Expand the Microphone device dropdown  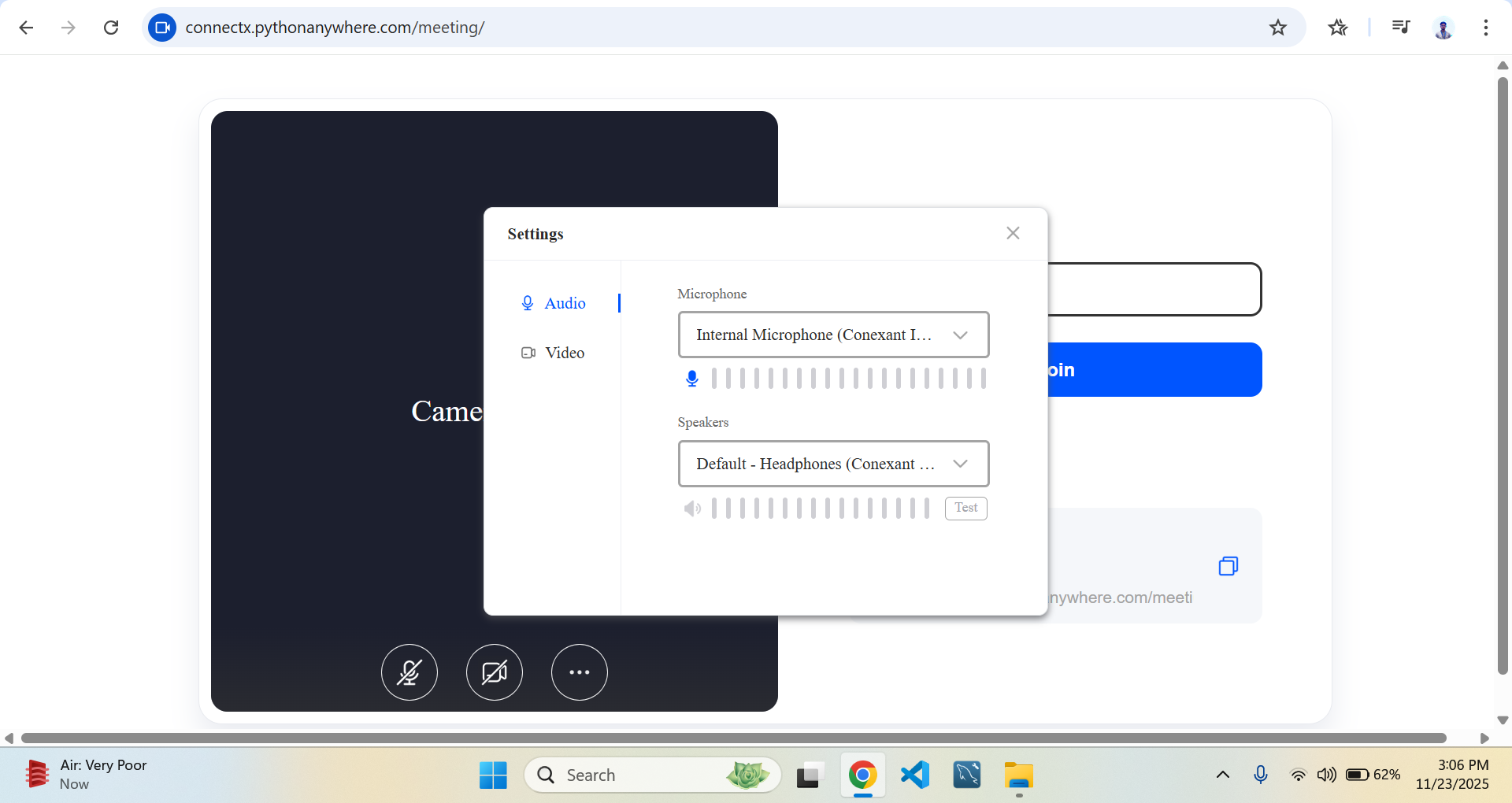[x=833, y=335]
